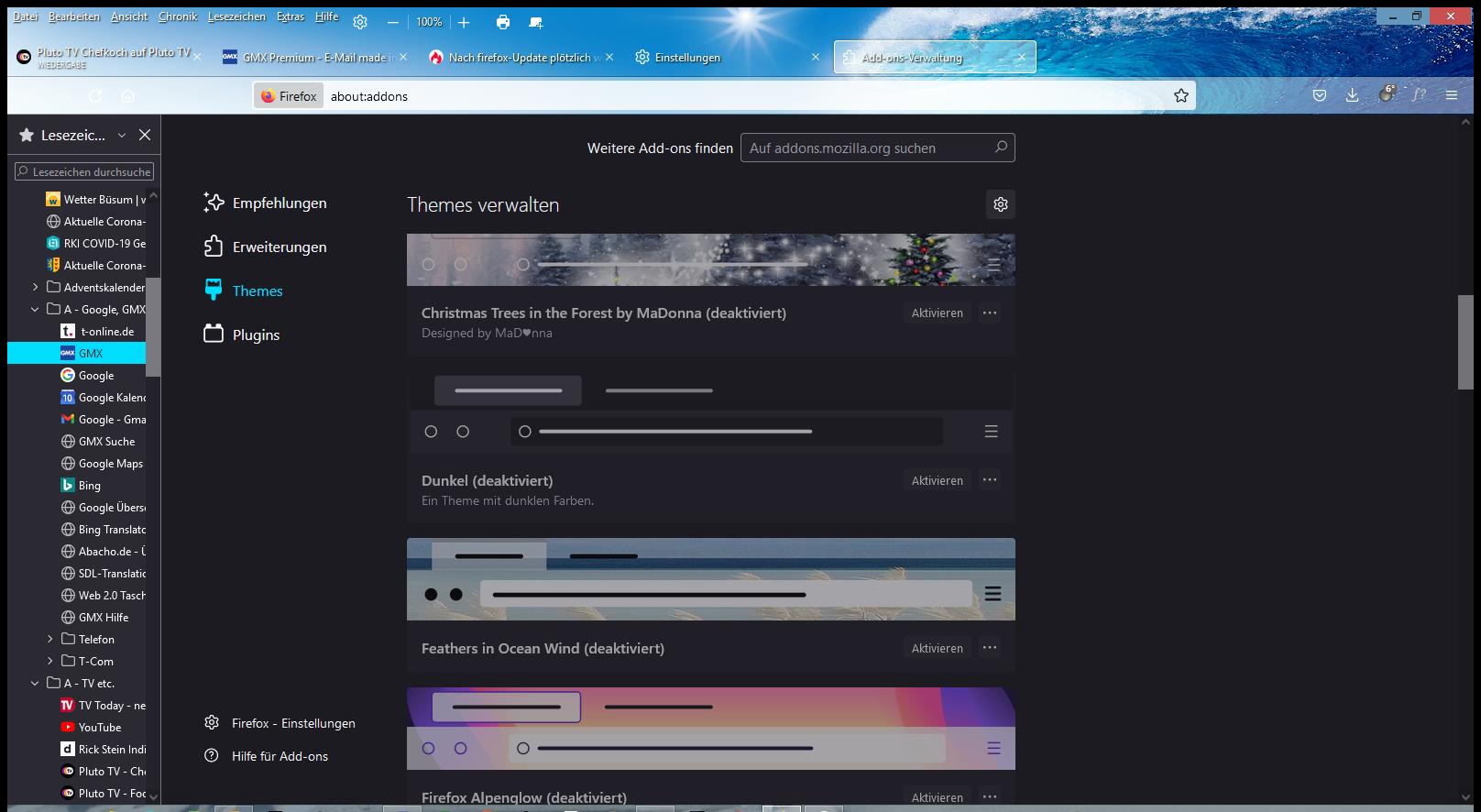Open the Firefox hamburger application menu

point(1452,95)
